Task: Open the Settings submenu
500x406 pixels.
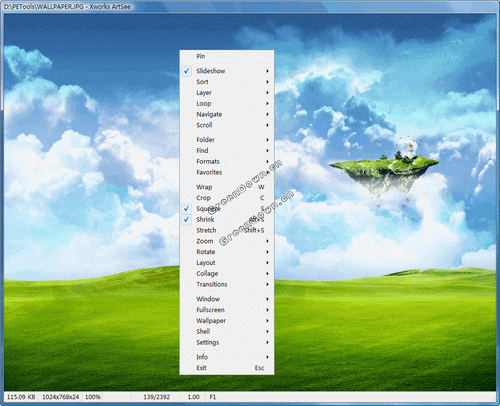Action: coord(227,342)
